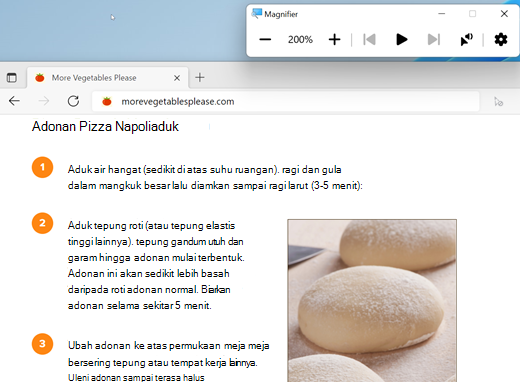Close the Magnifier window
The height and width of the screenshot is (382, 520).
(504, 14)
